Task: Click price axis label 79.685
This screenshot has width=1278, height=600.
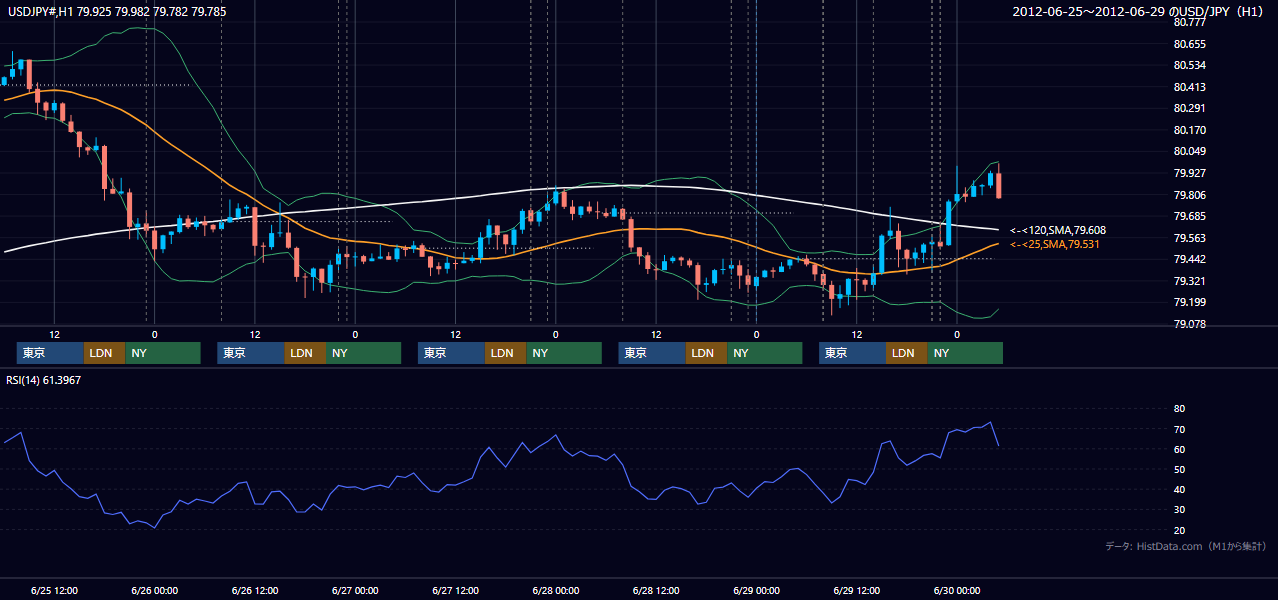Action: tap(1189, 216)
